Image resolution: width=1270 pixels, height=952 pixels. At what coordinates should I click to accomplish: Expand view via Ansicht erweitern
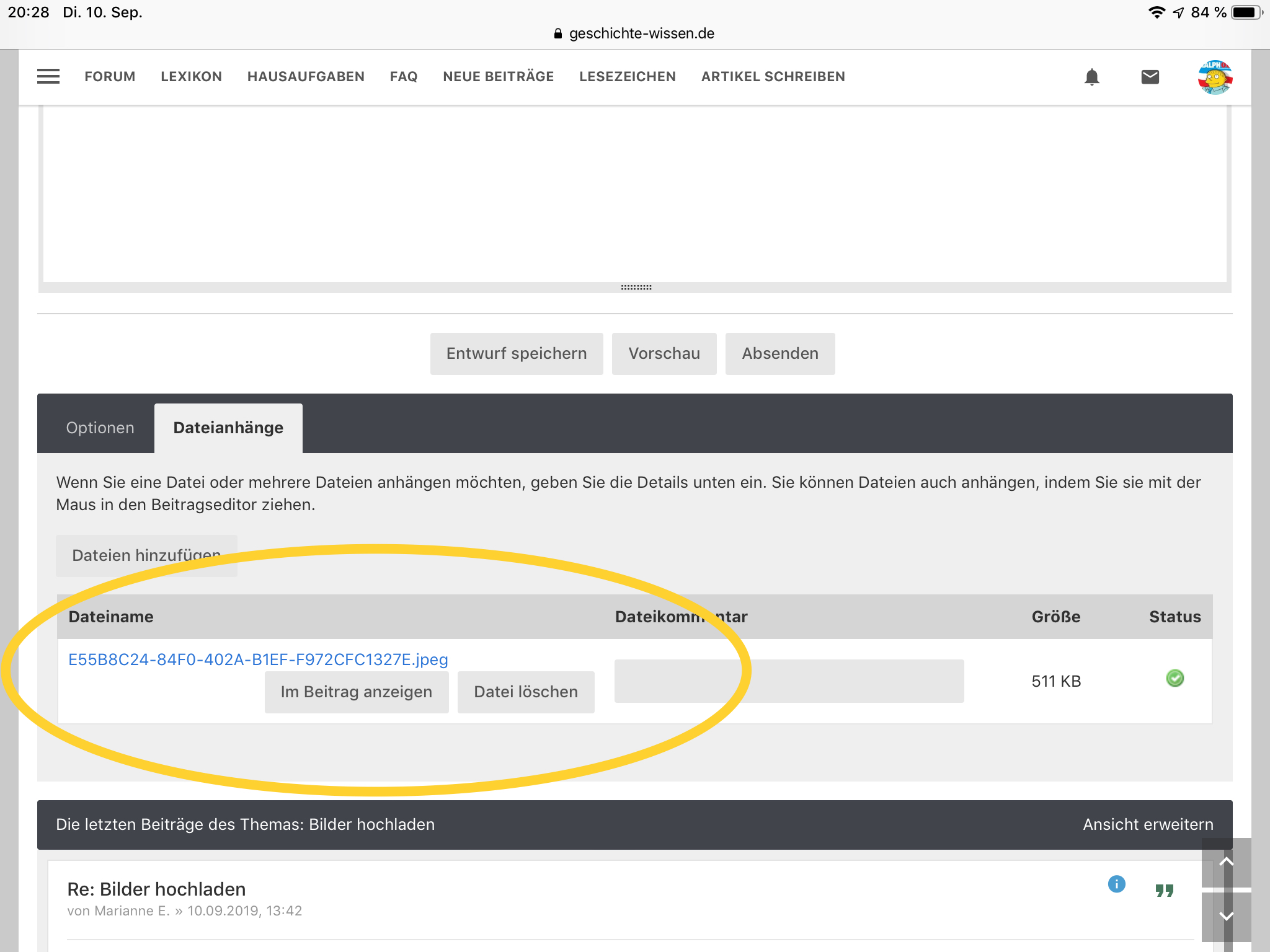point(1148,824)
